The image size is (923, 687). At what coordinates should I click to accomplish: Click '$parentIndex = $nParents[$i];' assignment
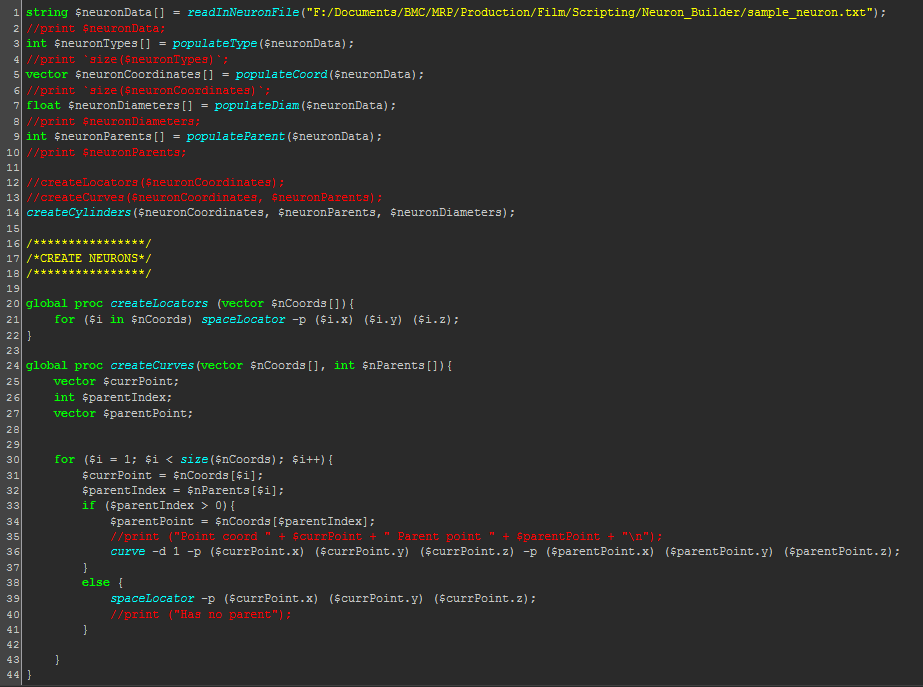click(183, 490)
